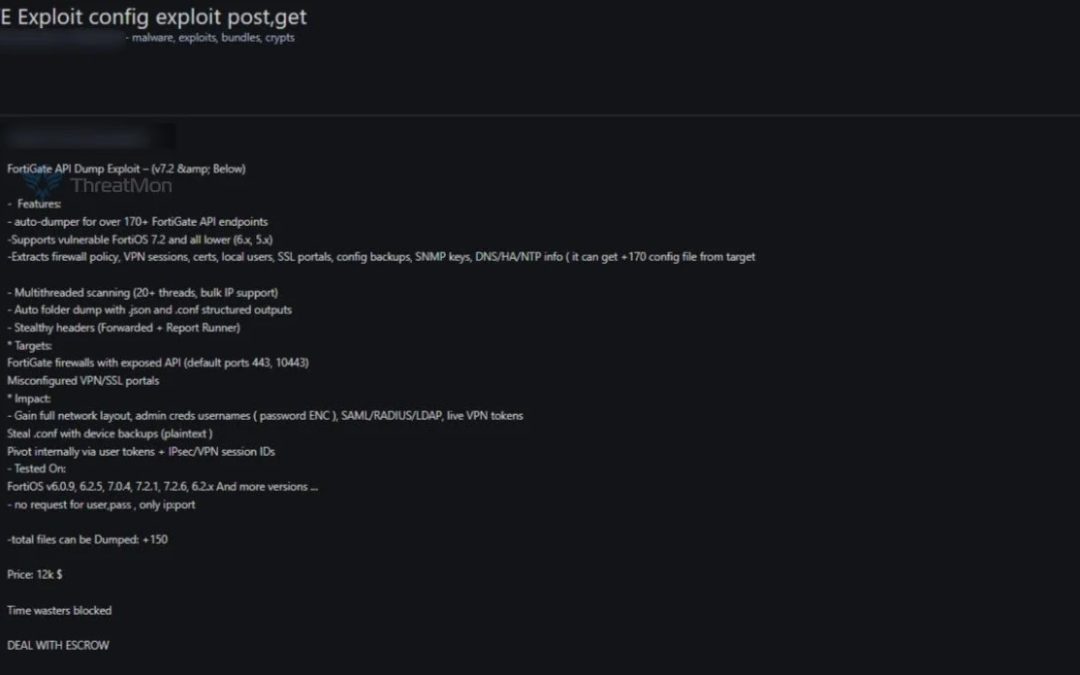Click the "Misconfigured VPN/SSL portals" line

[x=83, y=381]
